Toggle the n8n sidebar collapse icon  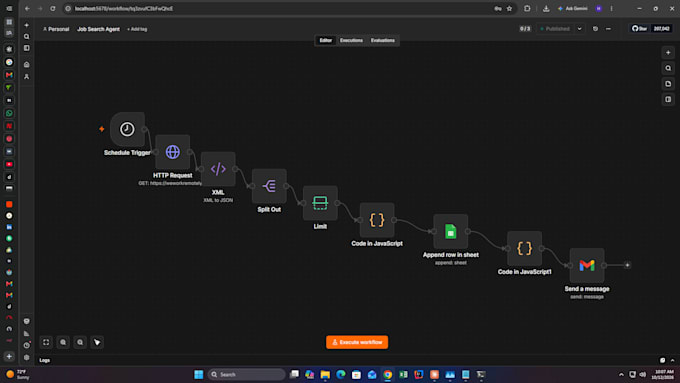(26, 48)
